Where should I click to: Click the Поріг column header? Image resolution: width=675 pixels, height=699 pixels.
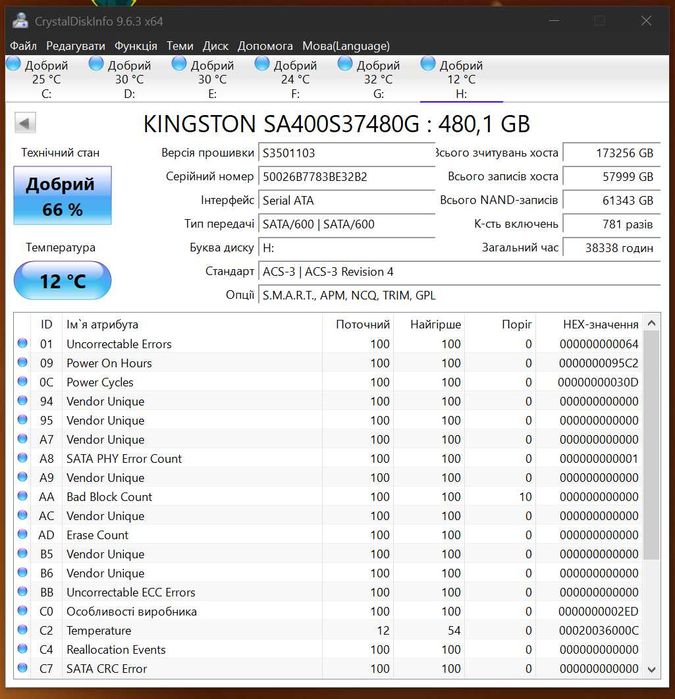click(x=501, y=324)
